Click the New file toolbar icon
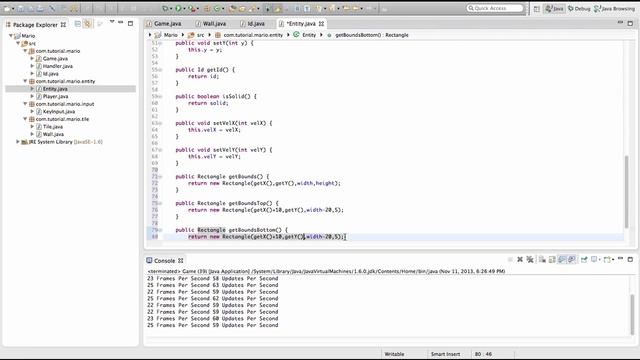This screenshot has width=640, height=360. 7,9
